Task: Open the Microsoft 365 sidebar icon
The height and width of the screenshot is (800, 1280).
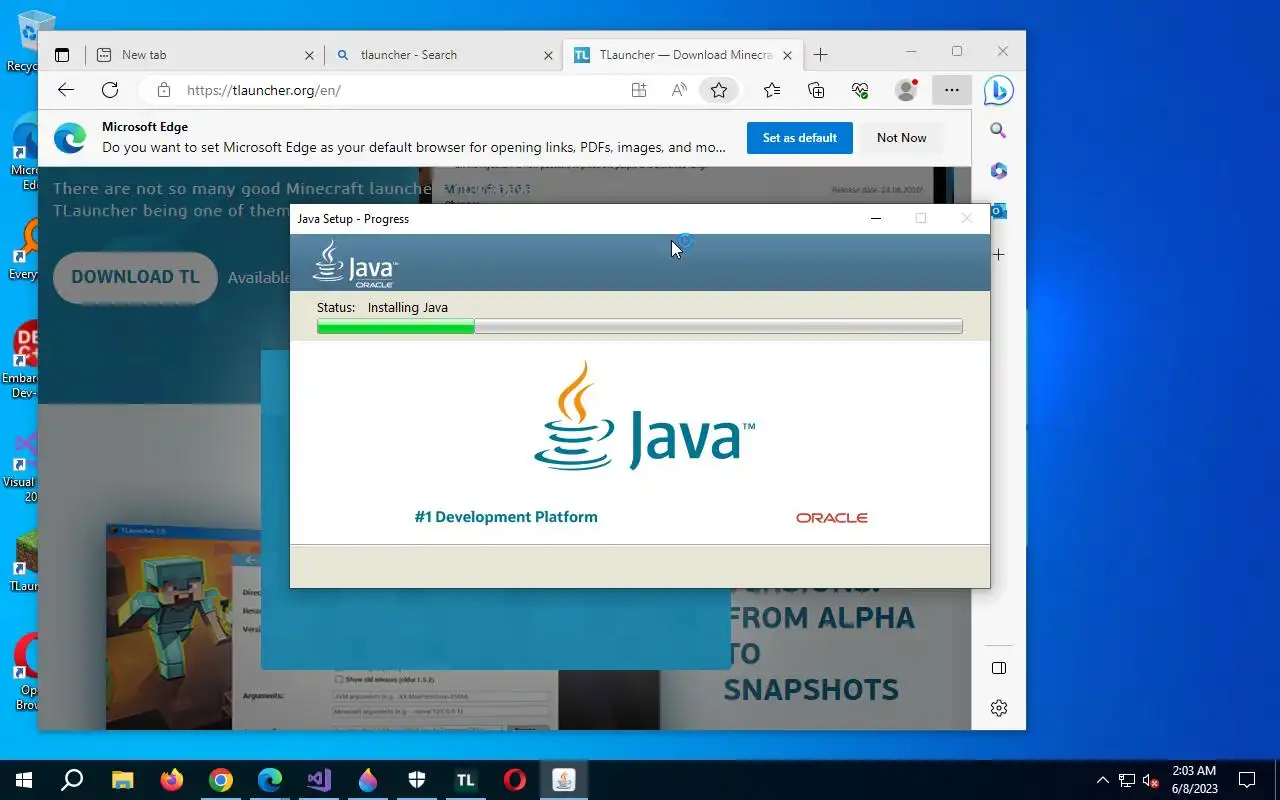Action: [998, 171]
